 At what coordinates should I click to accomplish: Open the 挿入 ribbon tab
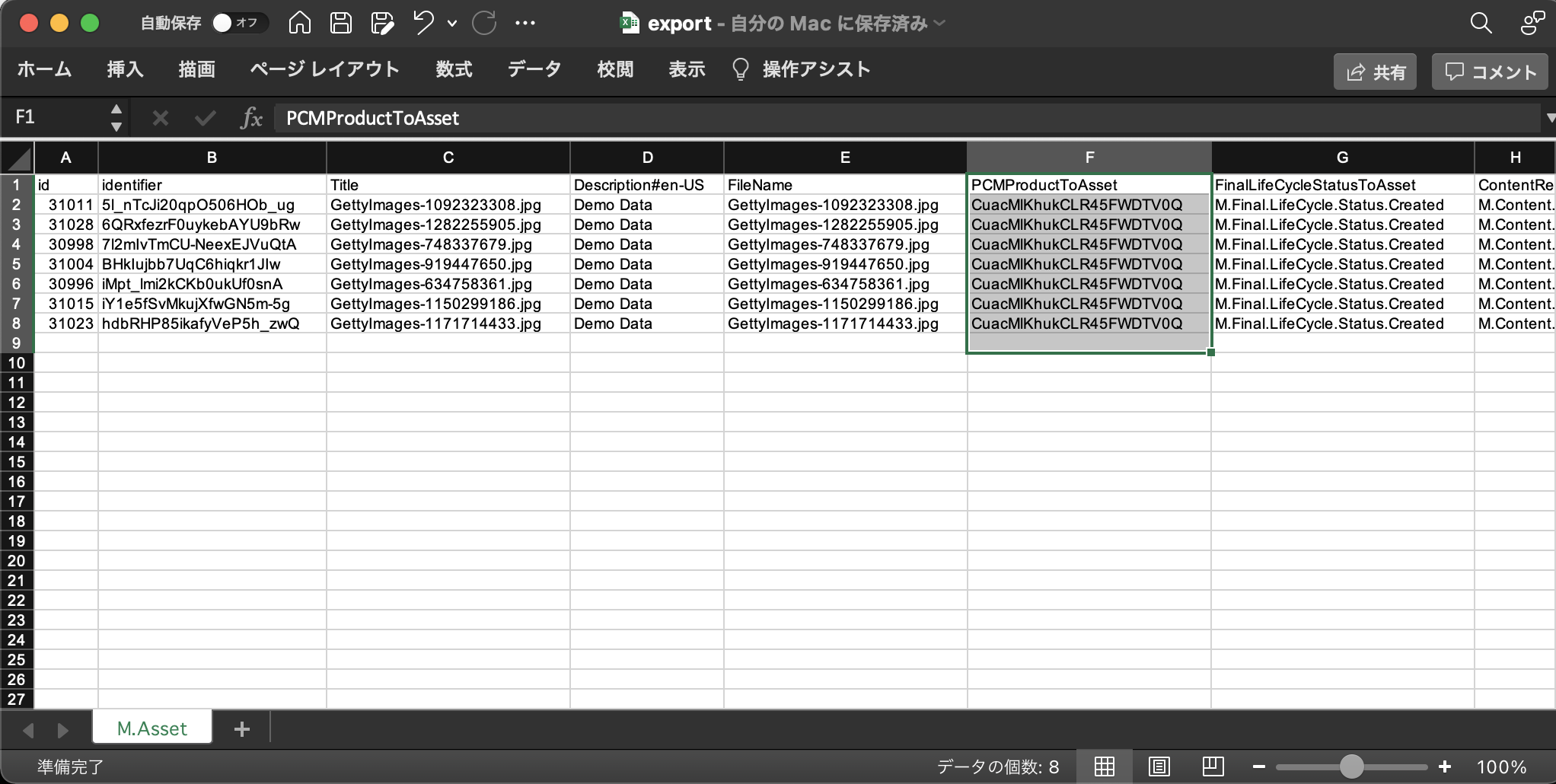(125, 69)
